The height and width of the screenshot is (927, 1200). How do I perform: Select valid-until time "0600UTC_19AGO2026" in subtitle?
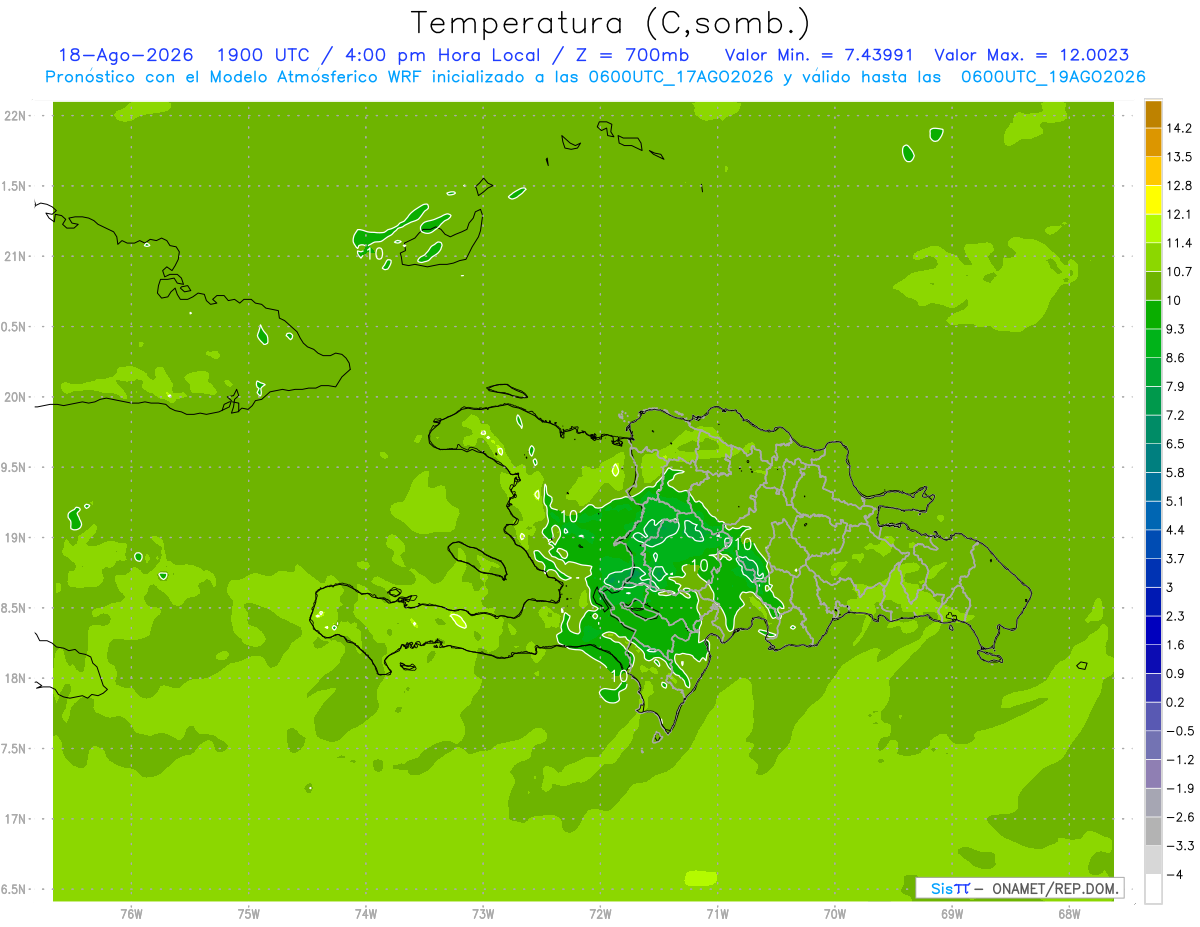pyautogui.click(x=1053, y=77)
